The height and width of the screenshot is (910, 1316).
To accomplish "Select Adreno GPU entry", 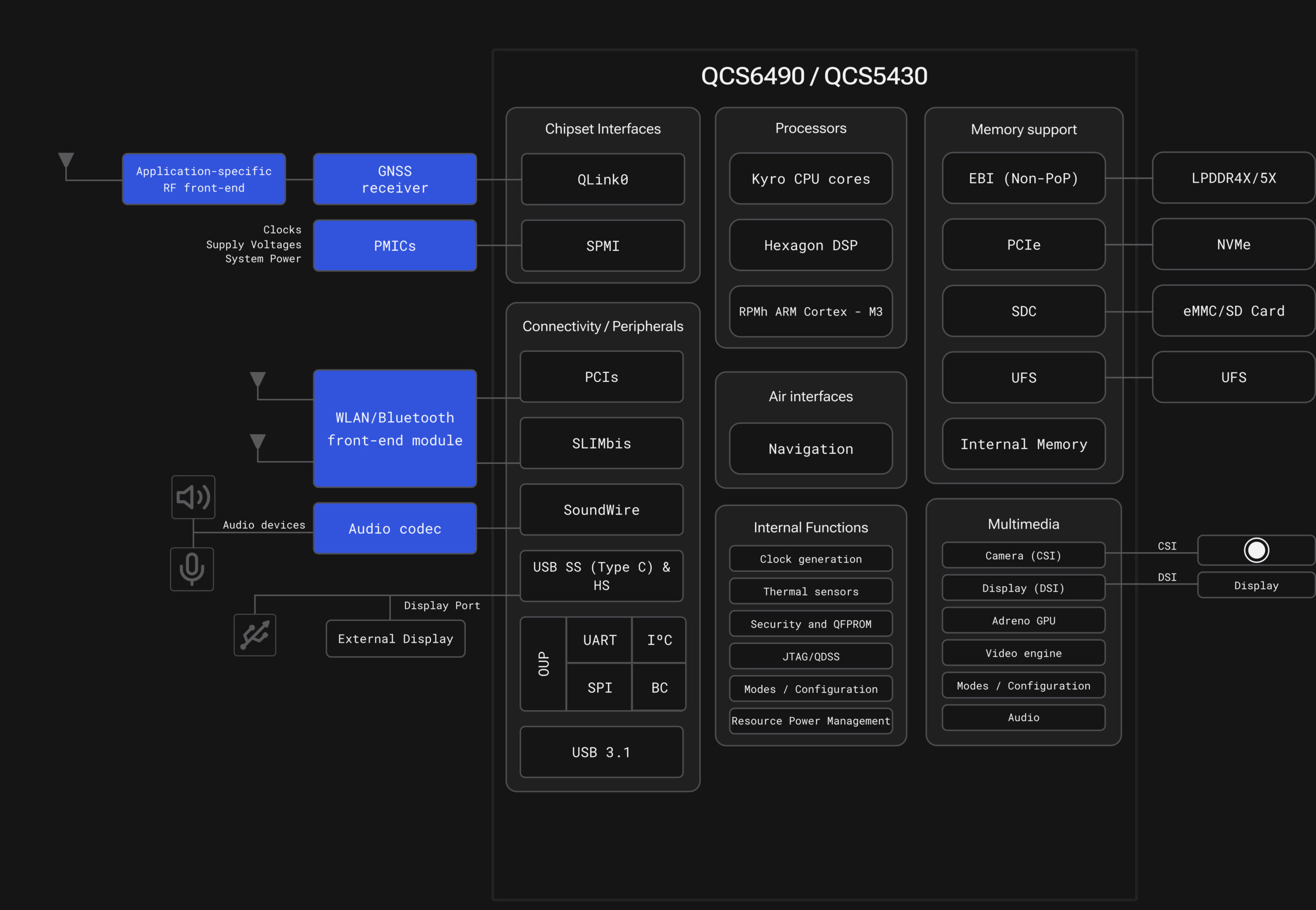I will pos(1024,620).
